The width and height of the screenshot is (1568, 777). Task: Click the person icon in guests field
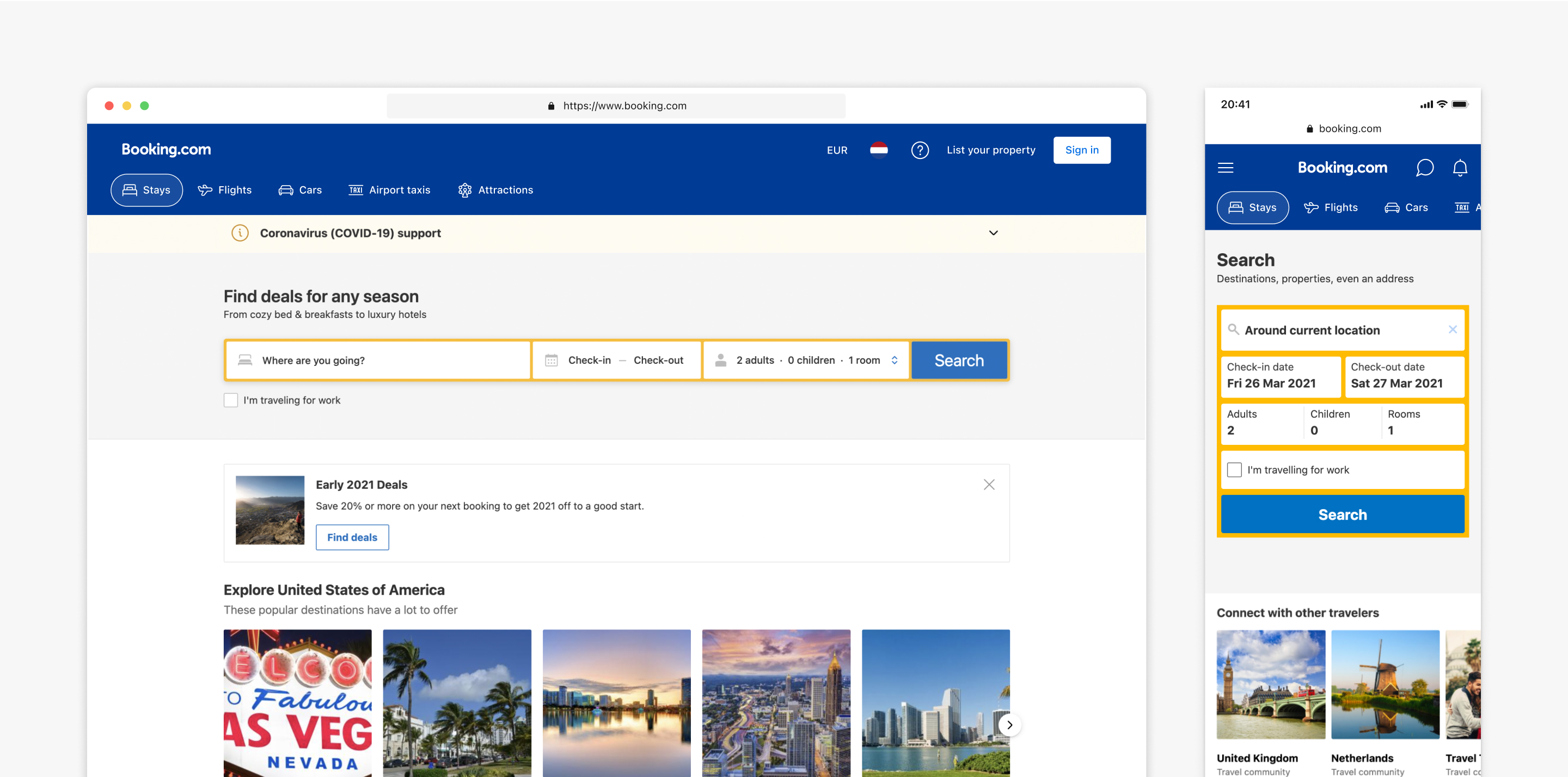point(721,360)
